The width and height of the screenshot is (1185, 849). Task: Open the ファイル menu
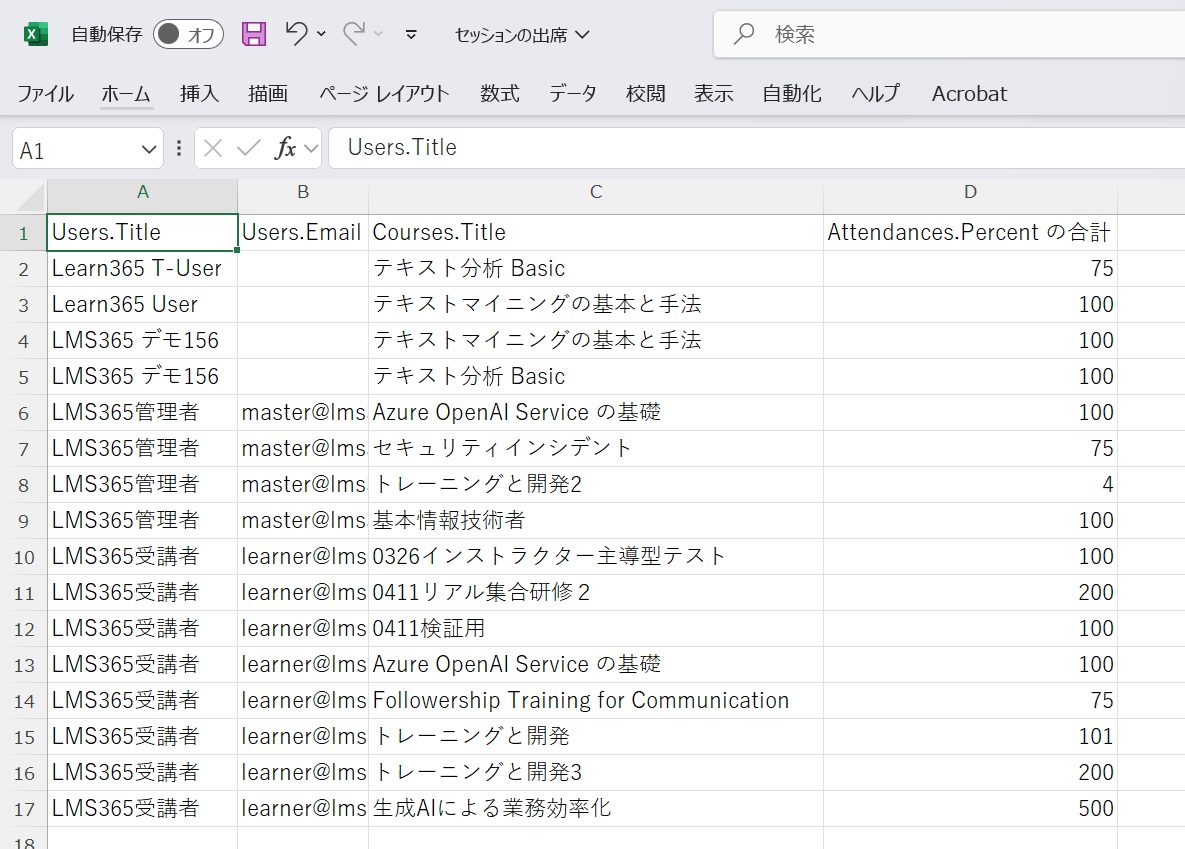coord(44,93)
